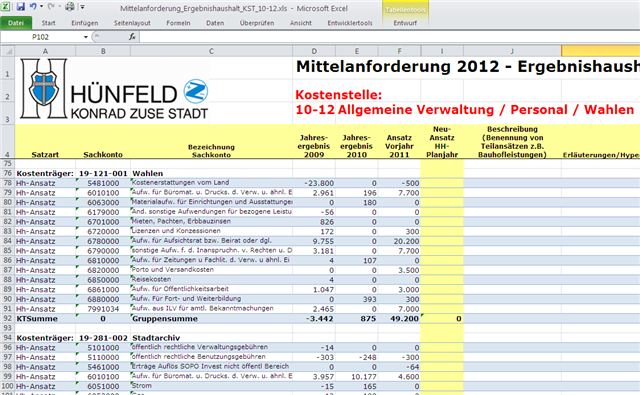Open the Datei tab
This screenshot has width=640, height=395.
(x=16, y=23)
